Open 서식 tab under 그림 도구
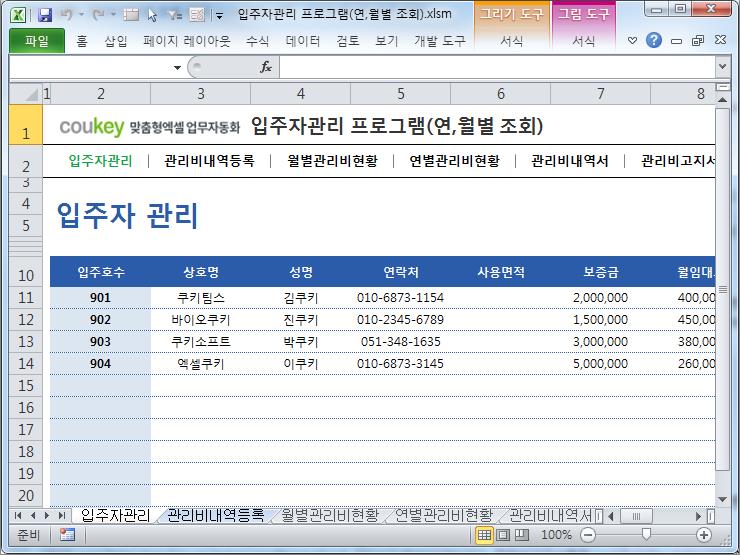The height and width of the screenshot is (555, 740). point(583,41)
